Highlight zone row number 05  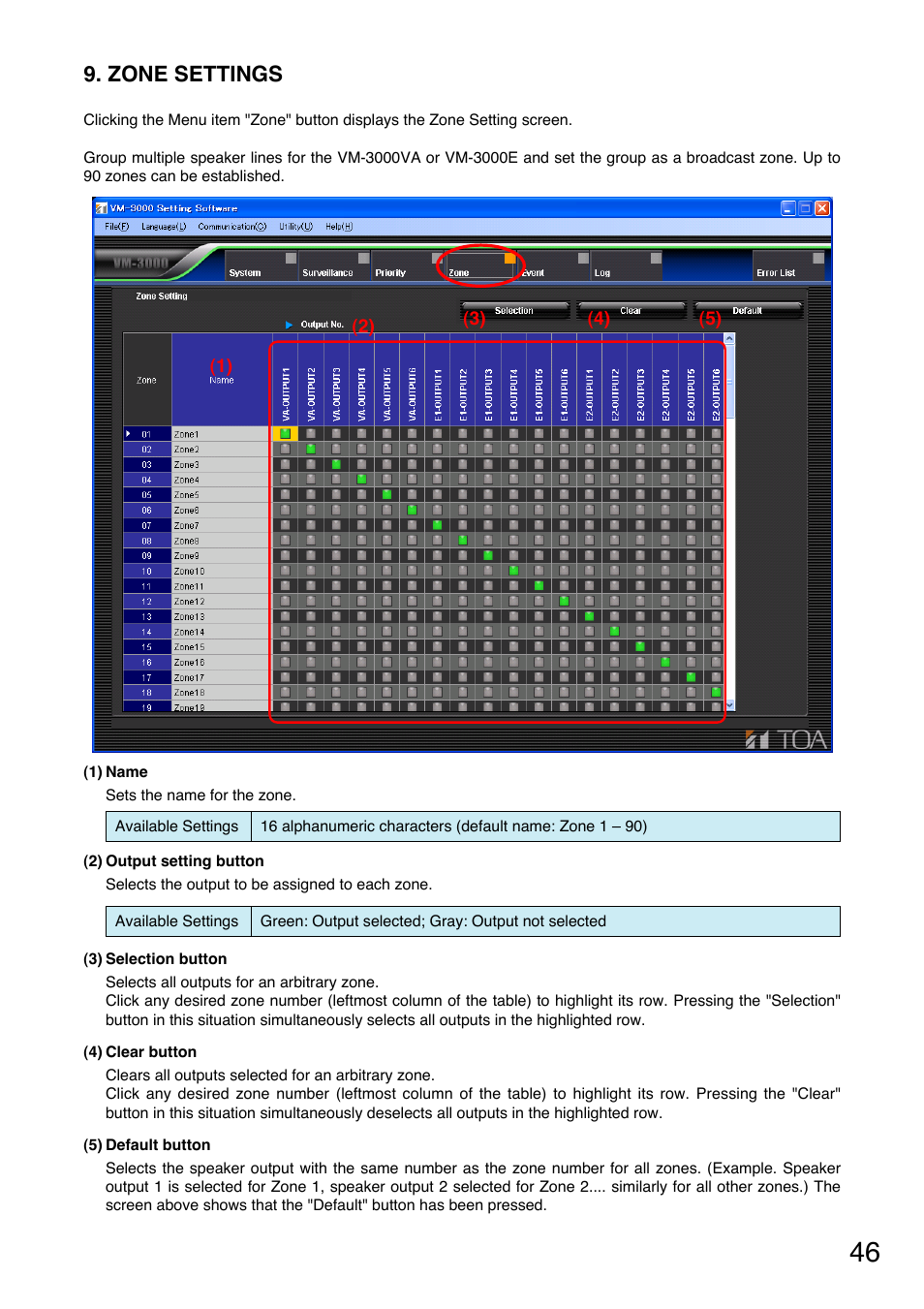click(147, 495)
